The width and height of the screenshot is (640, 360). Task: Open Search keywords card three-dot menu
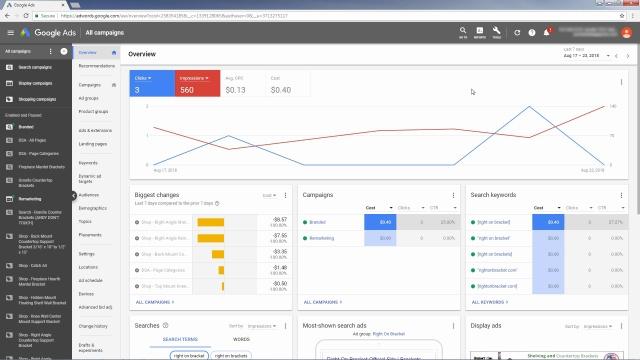pos(621,196)
